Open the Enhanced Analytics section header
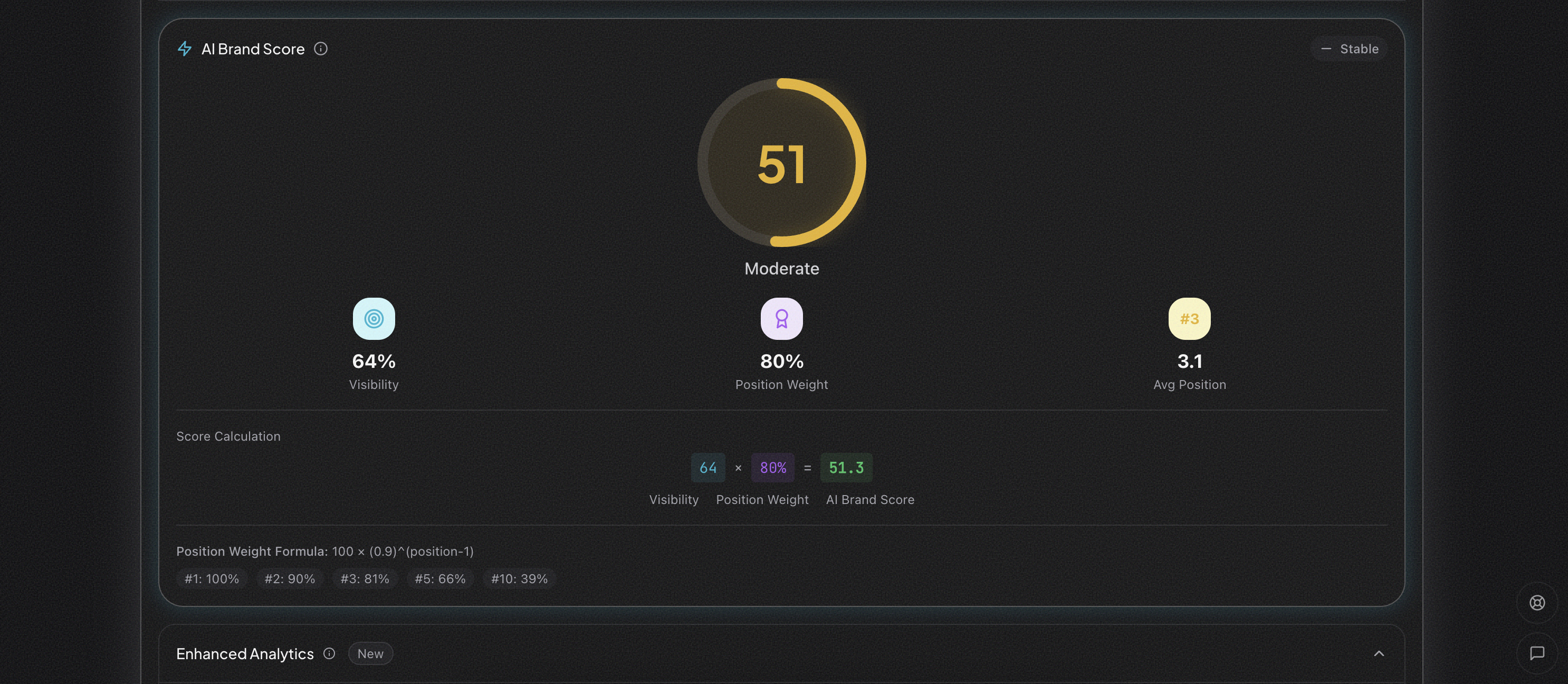The width and height of the screenshot is (1568, 684). point(245,653)
